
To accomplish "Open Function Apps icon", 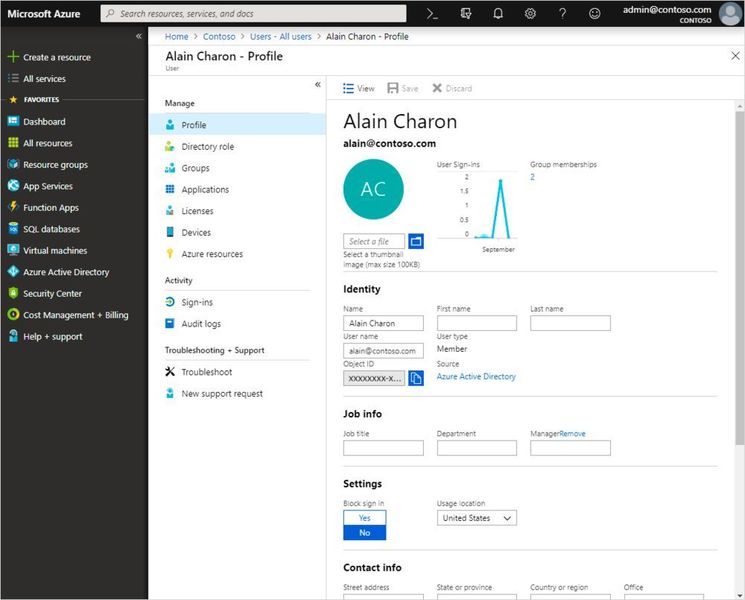I will (13, 207).
